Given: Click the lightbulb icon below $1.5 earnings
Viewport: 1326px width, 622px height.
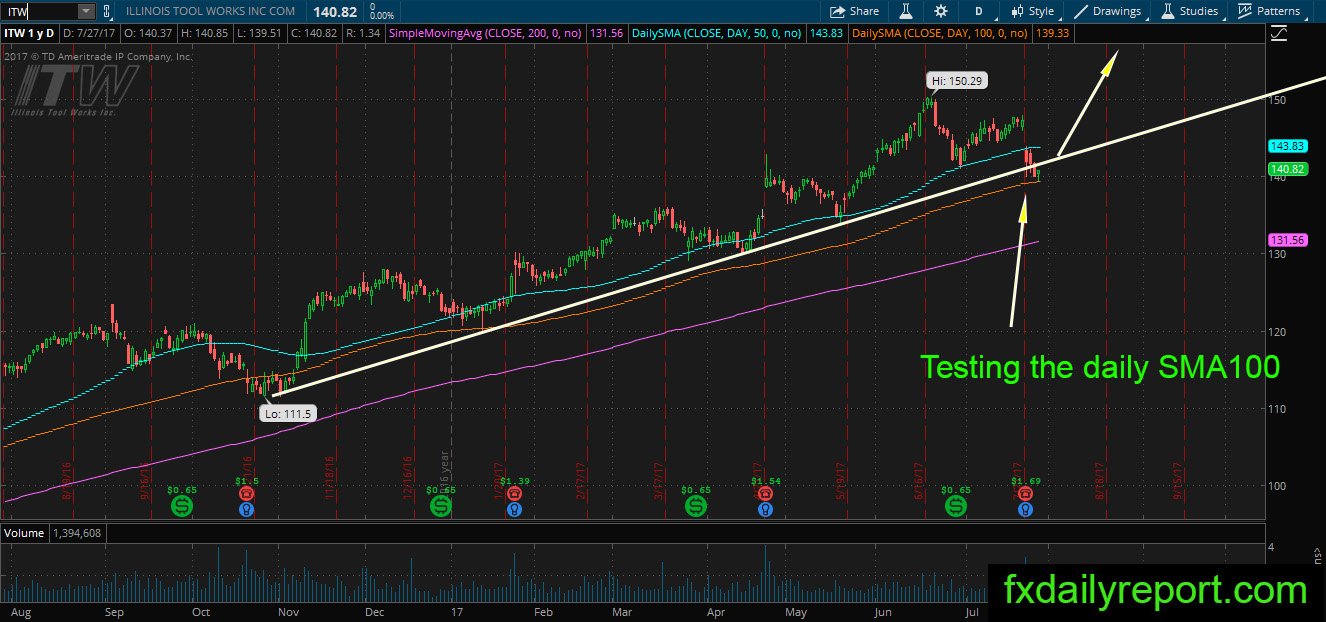Looking at the screenshot, I should [x=246, y=509].
